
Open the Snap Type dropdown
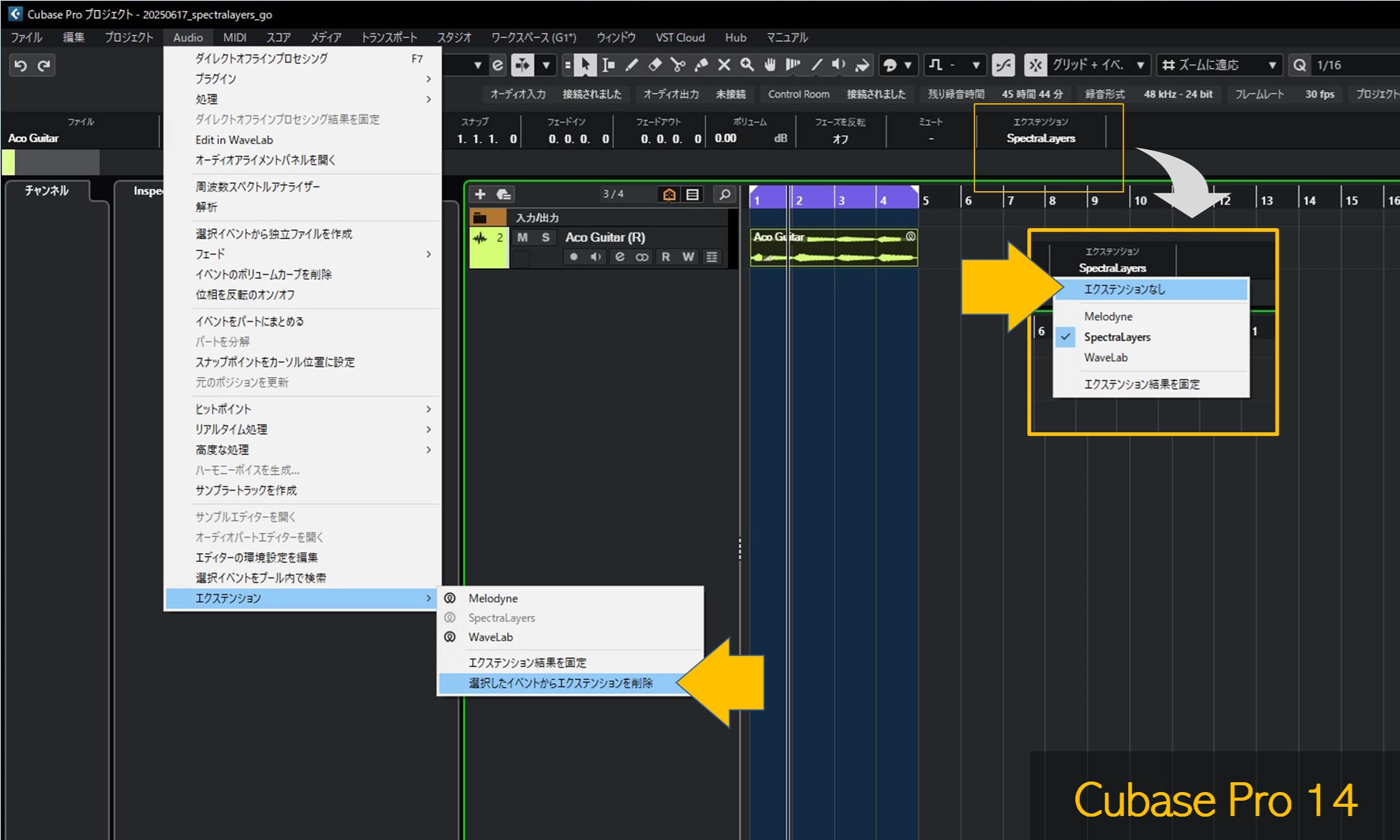tap(1099, 65)
